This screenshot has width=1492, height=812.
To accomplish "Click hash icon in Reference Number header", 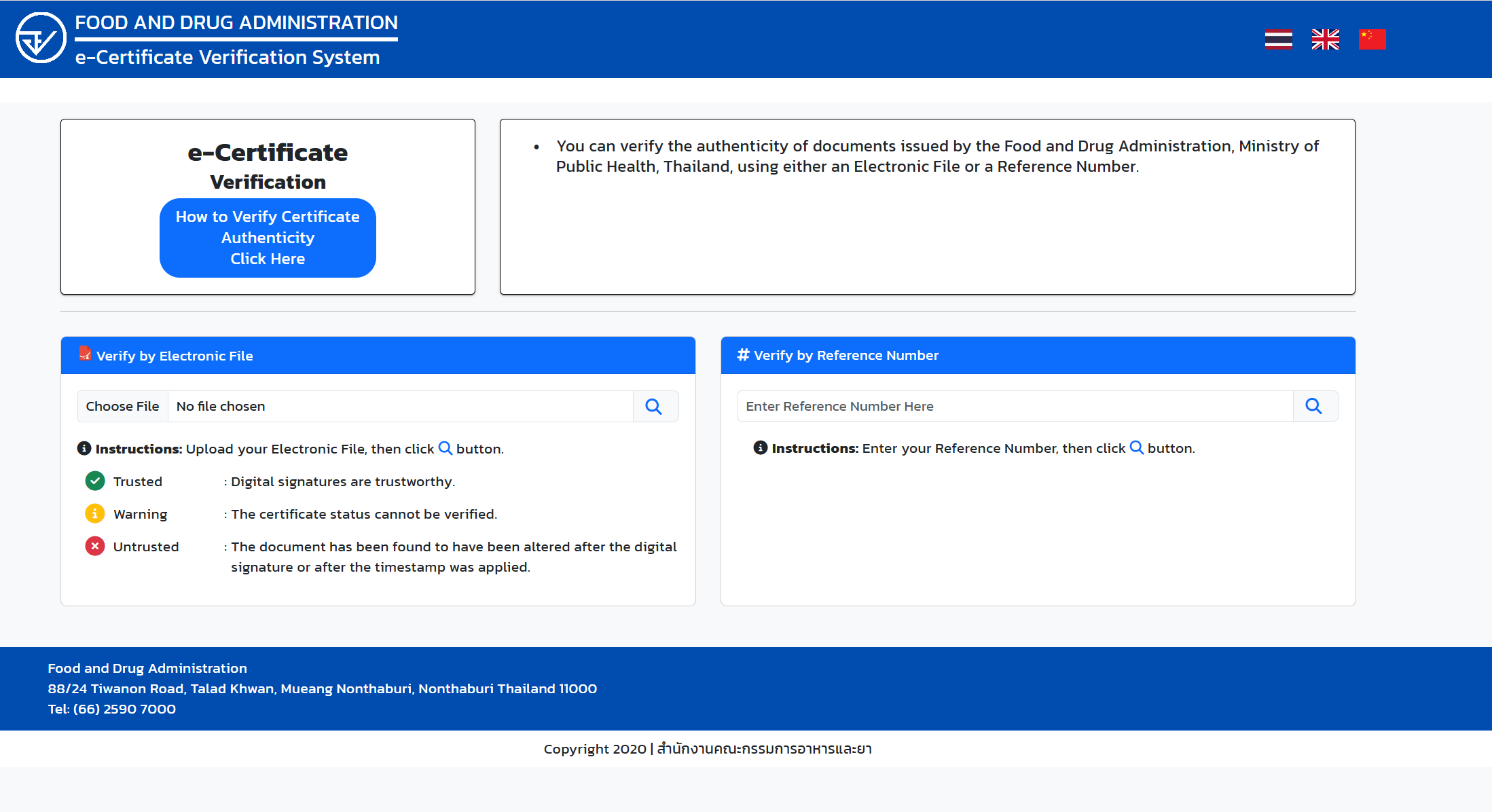I will (x=743, y=355).
